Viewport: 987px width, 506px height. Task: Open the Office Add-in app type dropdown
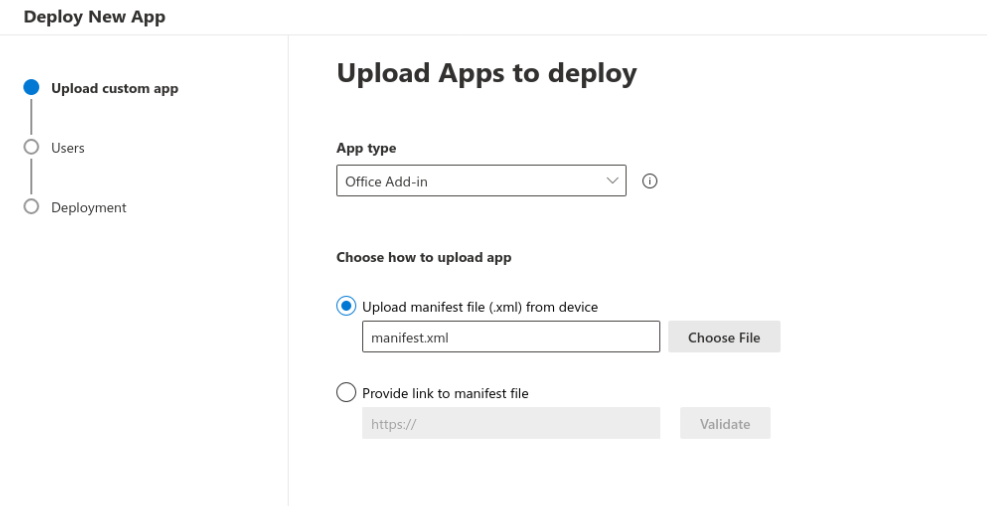[480, 181]
